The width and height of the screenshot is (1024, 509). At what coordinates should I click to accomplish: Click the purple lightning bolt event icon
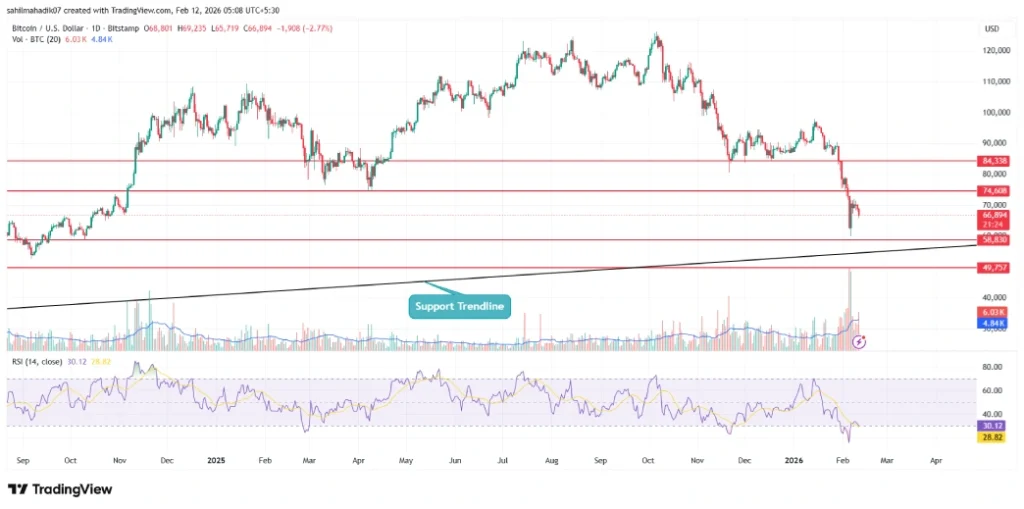tap(860, 341)
